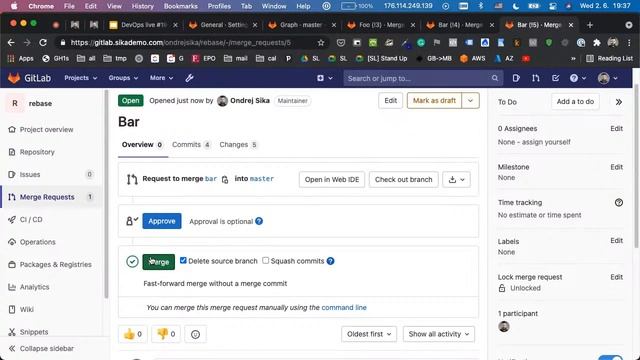The image size is (640, 360).
Task: Switch to the Graph - master browser tab
Action: tap(301, 25)
